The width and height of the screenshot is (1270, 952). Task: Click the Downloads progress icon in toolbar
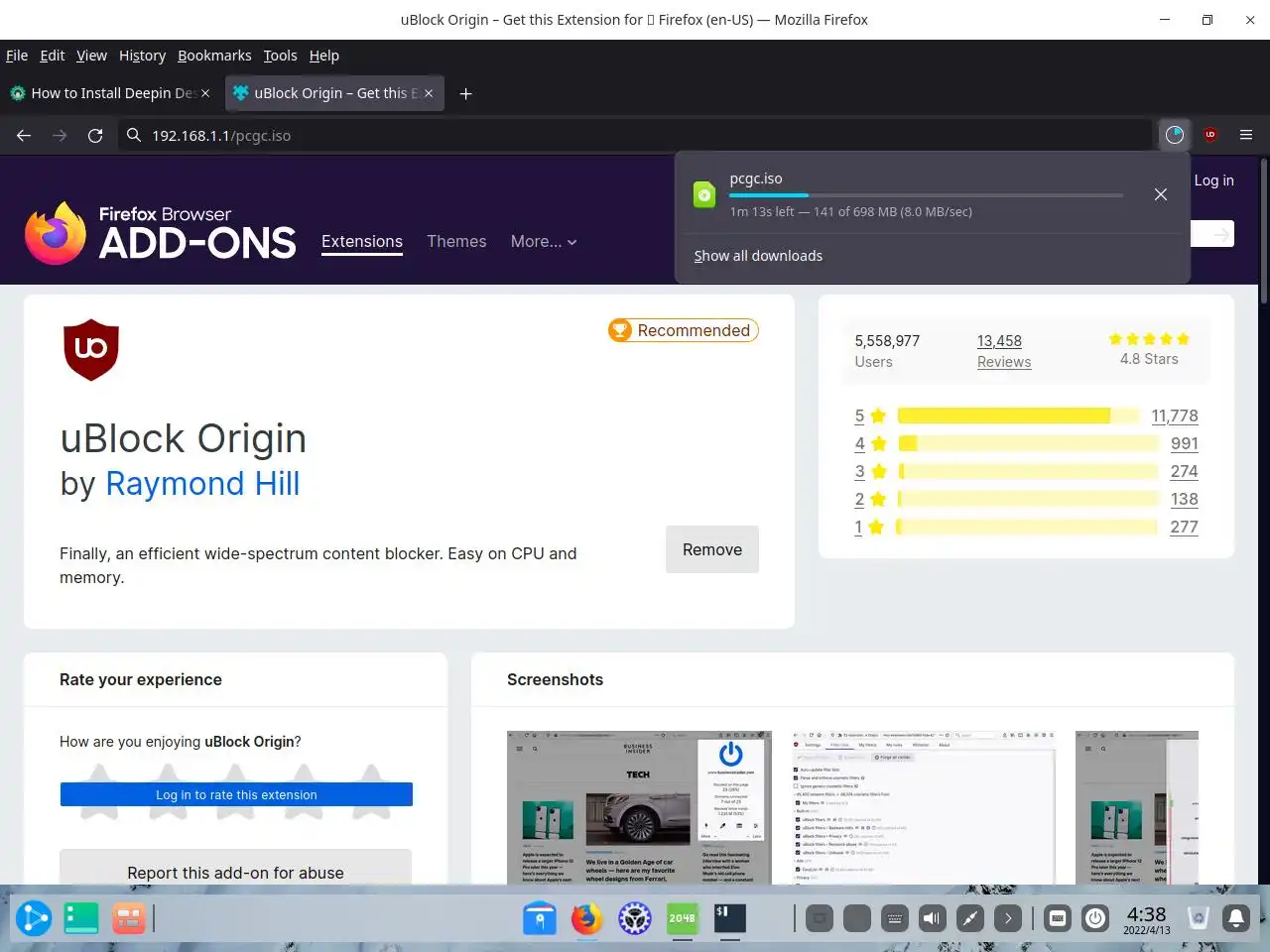click(x=1175, y=135)
